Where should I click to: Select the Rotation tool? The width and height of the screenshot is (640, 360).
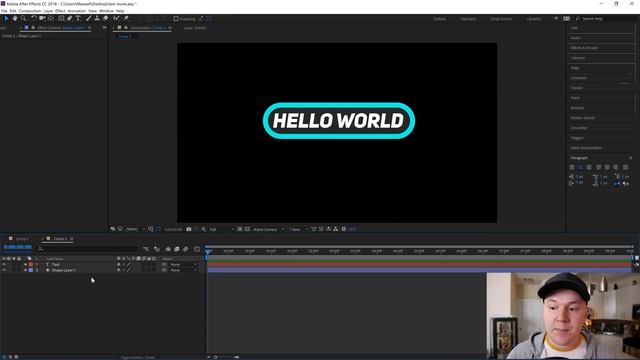coord(34,18)
